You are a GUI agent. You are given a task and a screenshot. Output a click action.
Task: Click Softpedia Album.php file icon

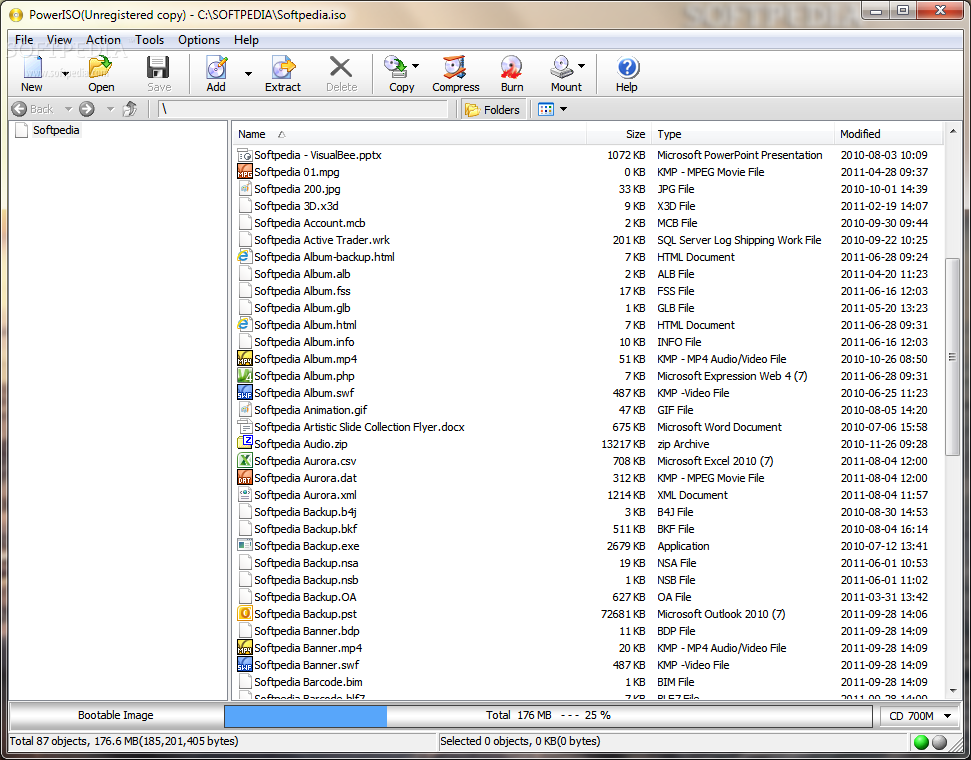245,375
